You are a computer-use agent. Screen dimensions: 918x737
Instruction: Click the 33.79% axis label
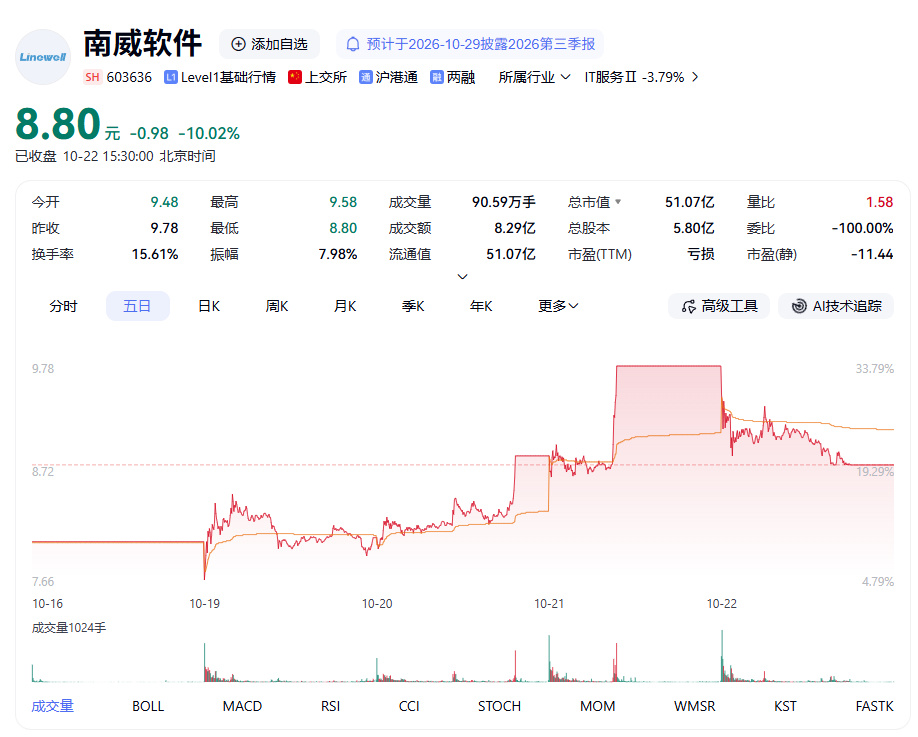(875, 369)
